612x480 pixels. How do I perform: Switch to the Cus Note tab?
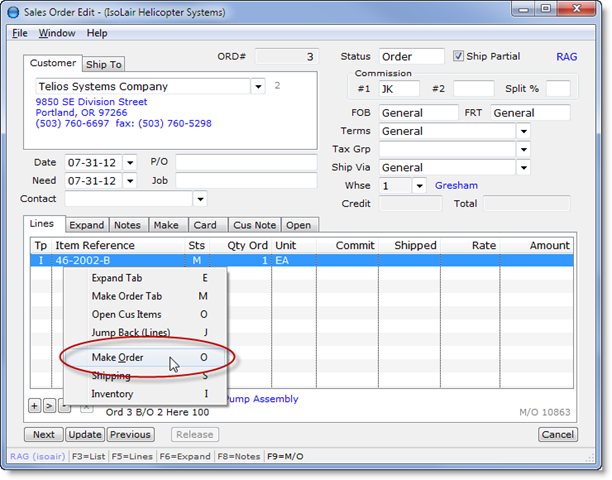click(x=253, y=225)
